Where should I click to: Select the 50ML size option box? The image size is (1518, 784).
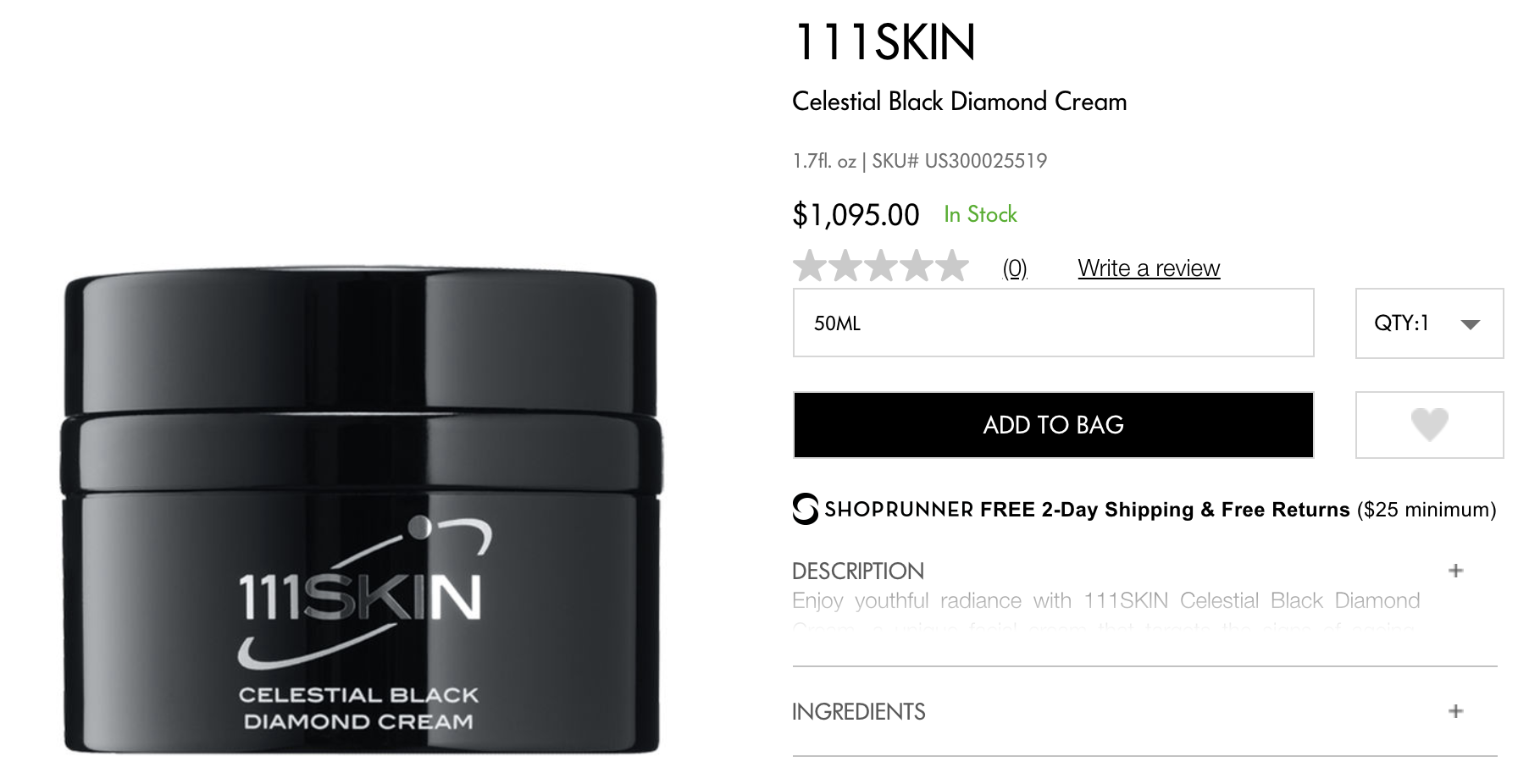(x=1053, y=323)
